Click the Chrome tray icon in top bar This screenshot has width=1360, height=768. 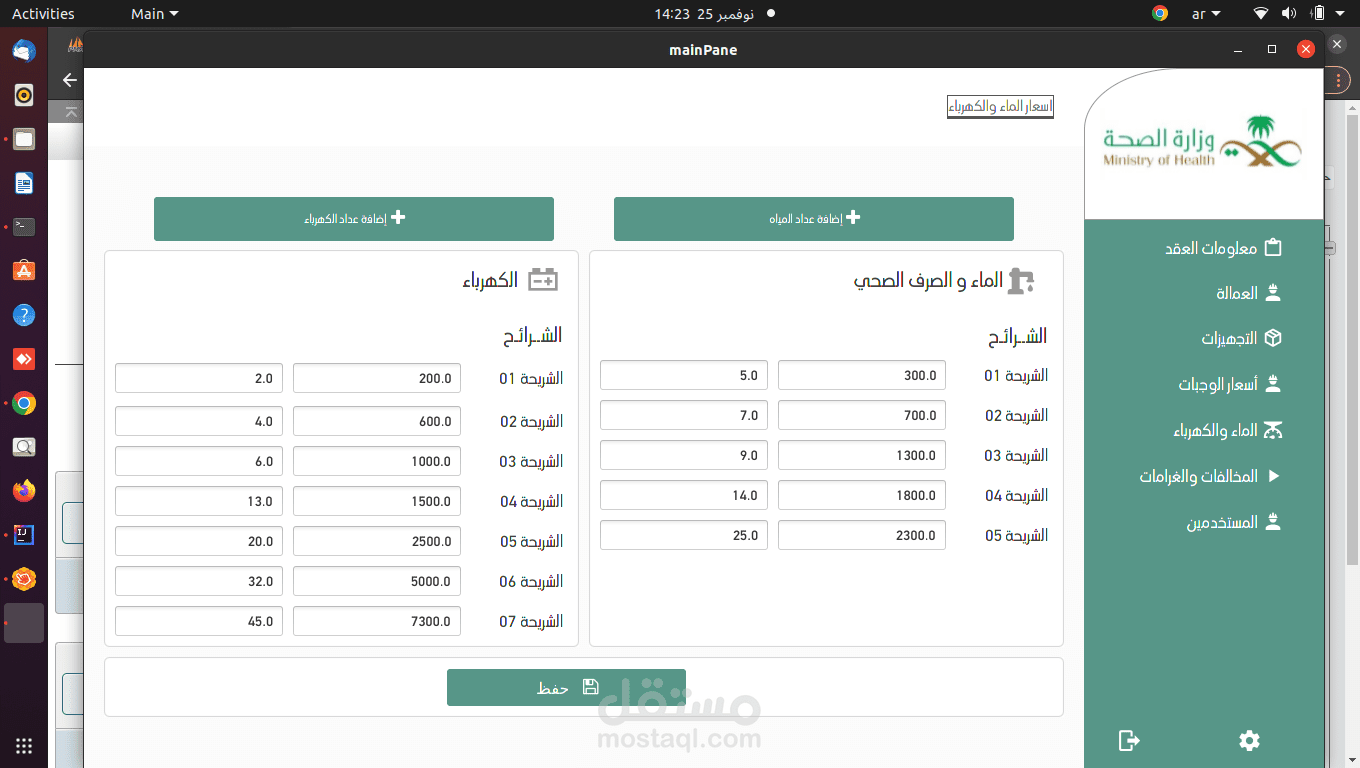click(x=1160, y=14)
